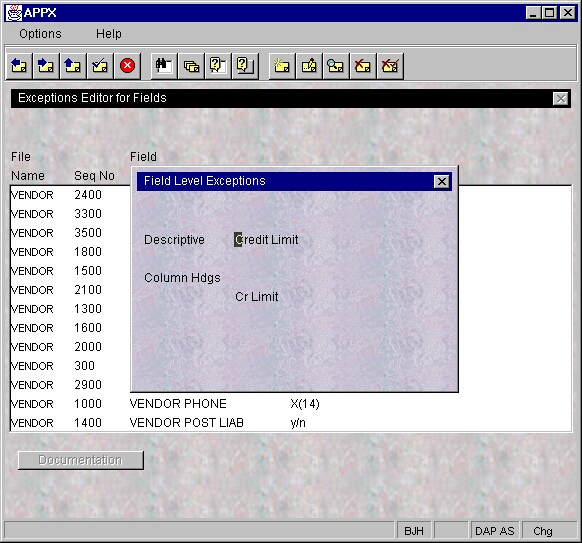582x543 pixels.
Task: Click the File Name column header
Action: 28,166
